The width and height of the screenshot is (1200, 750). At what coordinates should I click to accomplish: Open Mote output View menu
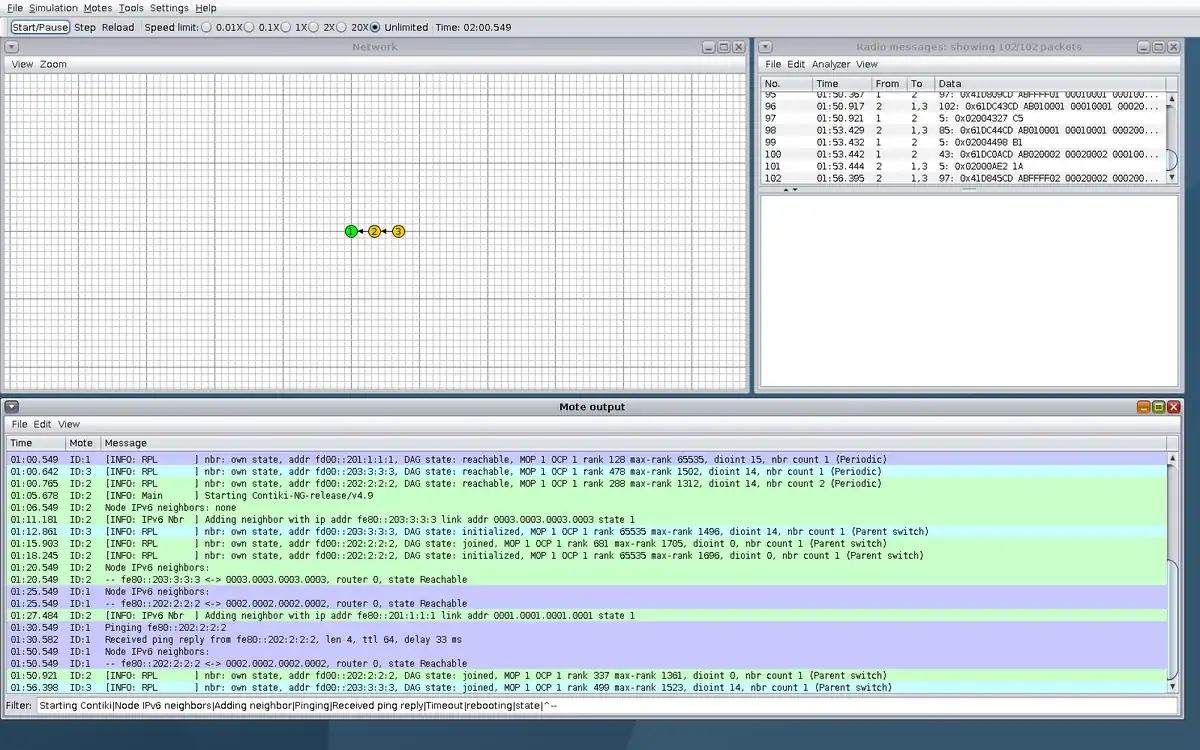[69, 424]
